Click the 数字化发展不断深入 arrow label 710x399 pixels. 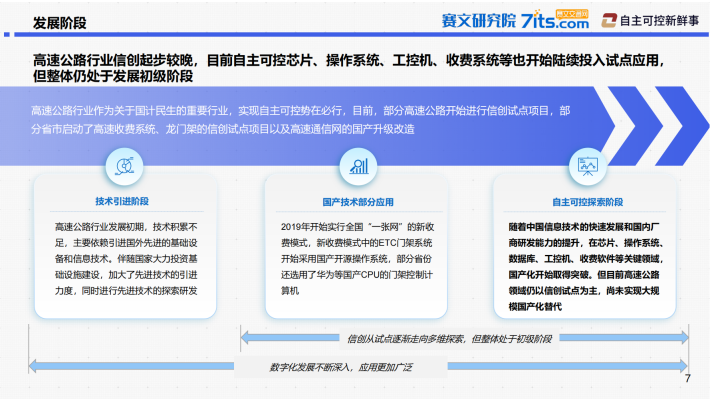[x=341, y=367]
